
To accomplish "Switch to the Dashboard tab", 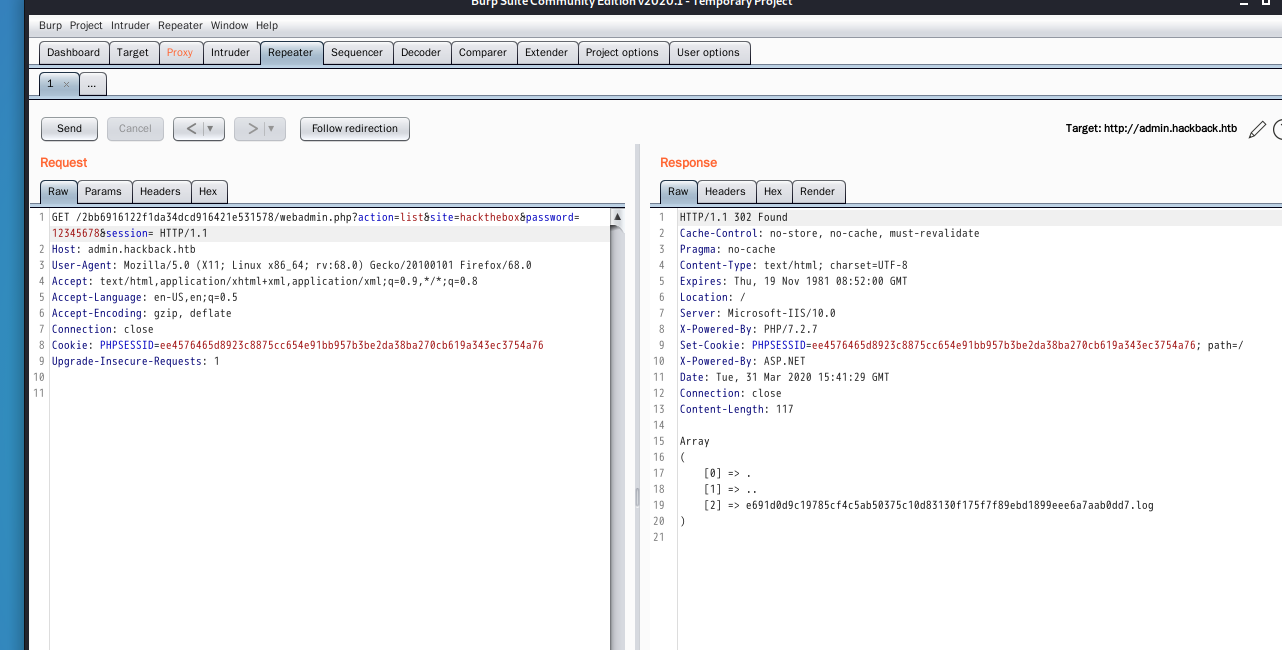I will pos(74,53).
